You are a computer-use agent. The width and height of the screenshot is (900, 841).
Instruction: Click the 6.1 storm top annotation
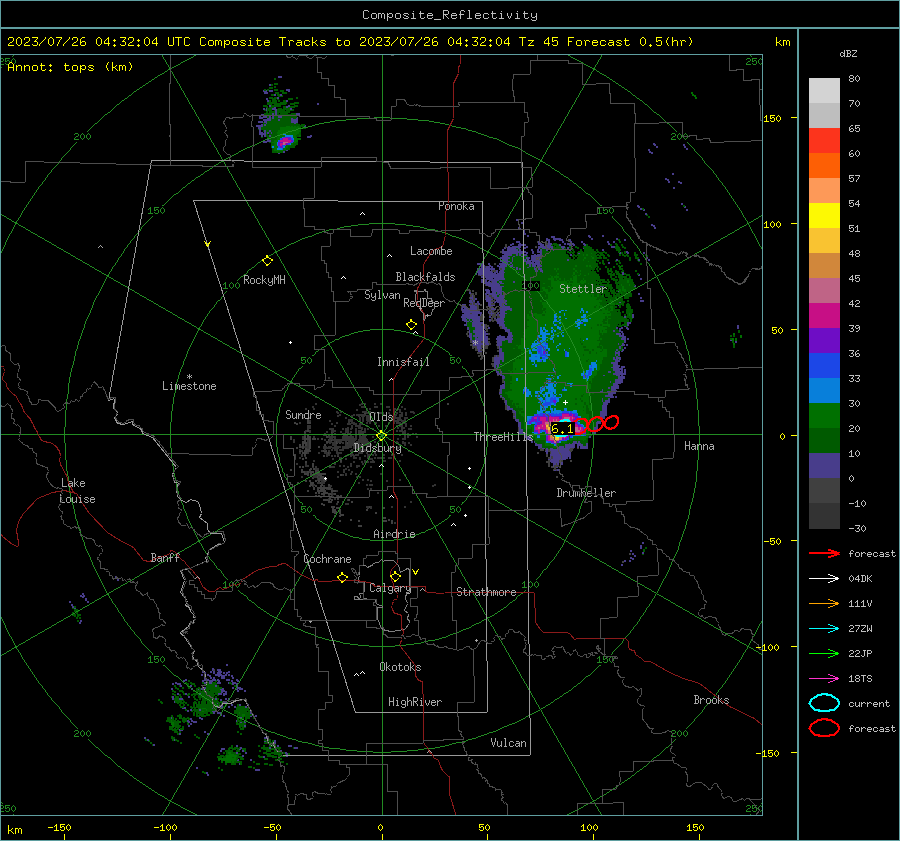(562, 429)
